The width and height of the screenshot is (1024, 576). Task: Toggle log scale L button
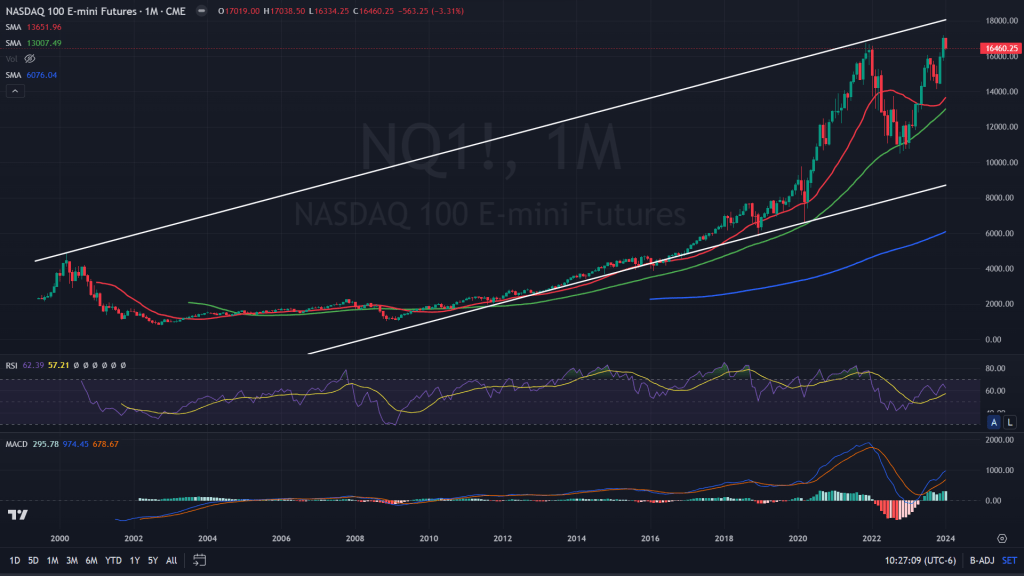[1010, 423]
